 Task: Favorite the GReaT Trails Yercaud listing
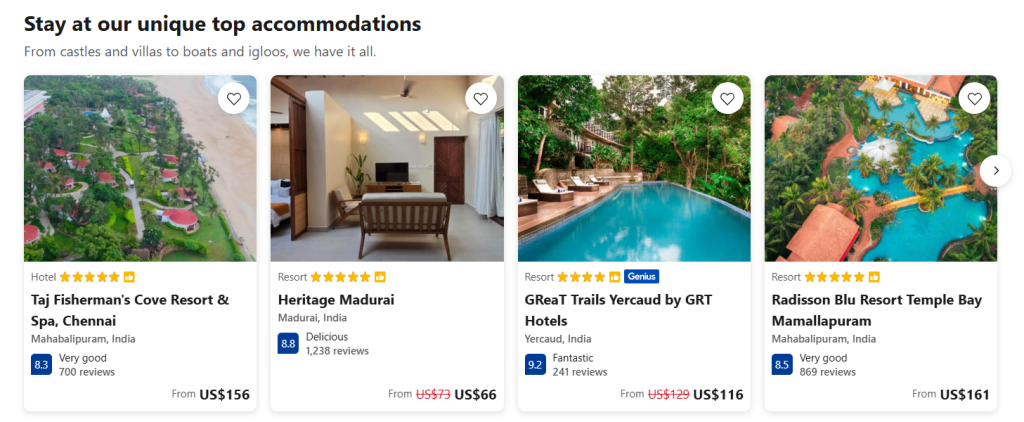click(728, 98)
